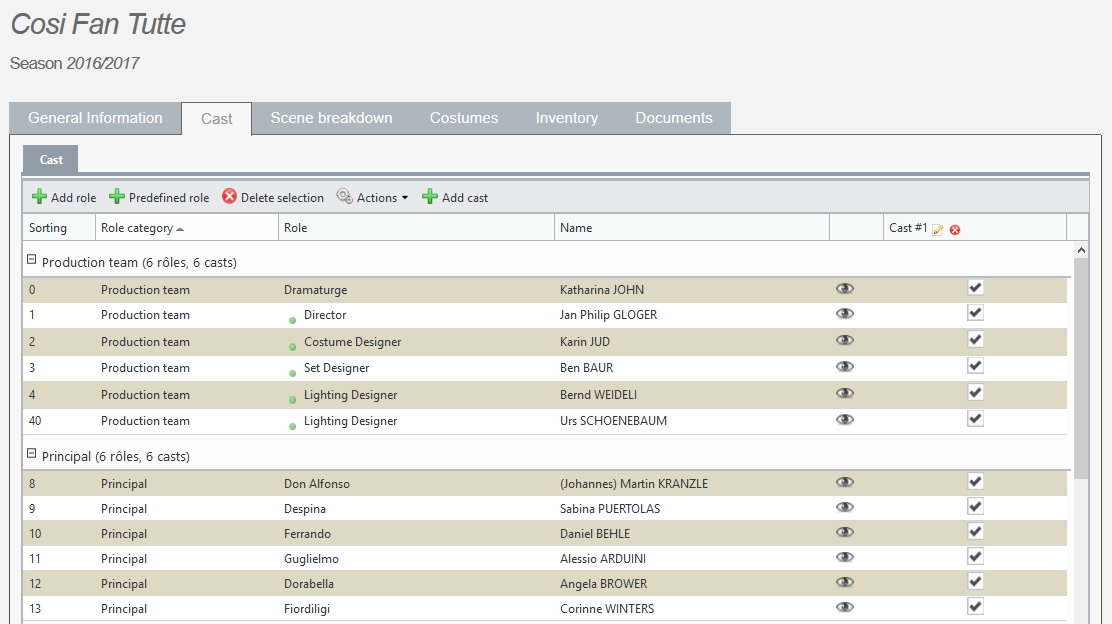Toggle Cast #1 checkbox for Bernd WEIDELI
1112x624 pixels.
click(x=975, y=393)
